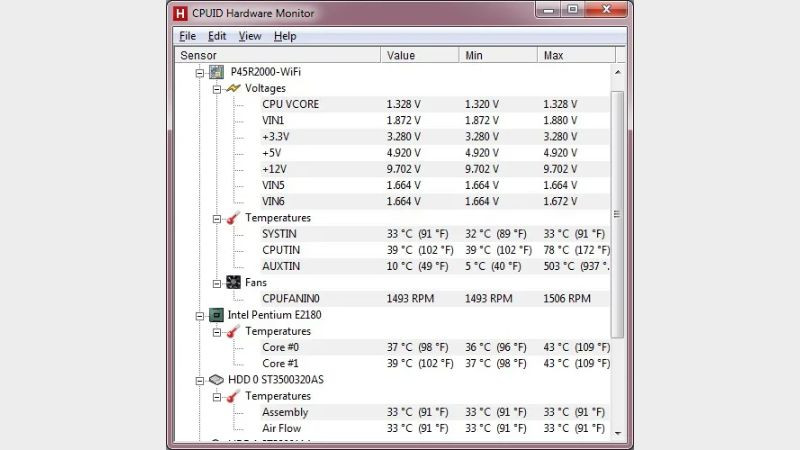The image size is (800, 450).
Task: Click the Intel Pentium E2180 chip icon
Action: coord(216,315)
